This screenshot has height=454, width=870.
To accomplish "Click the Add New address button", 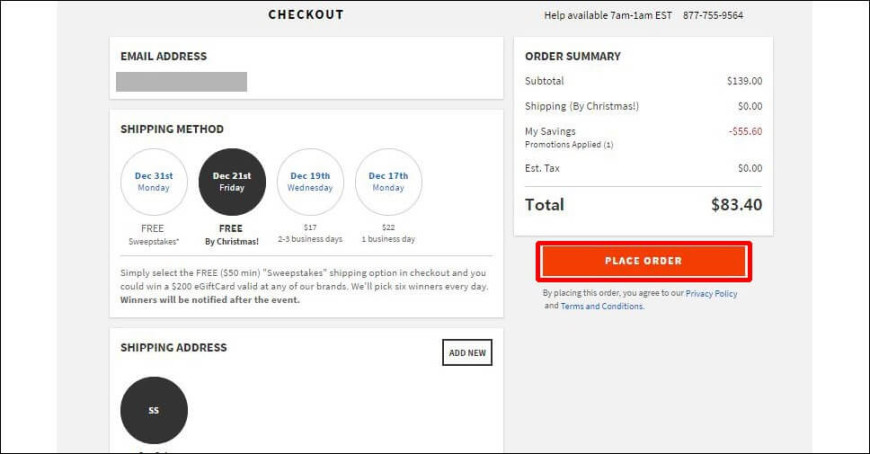I will coord(467,352).
